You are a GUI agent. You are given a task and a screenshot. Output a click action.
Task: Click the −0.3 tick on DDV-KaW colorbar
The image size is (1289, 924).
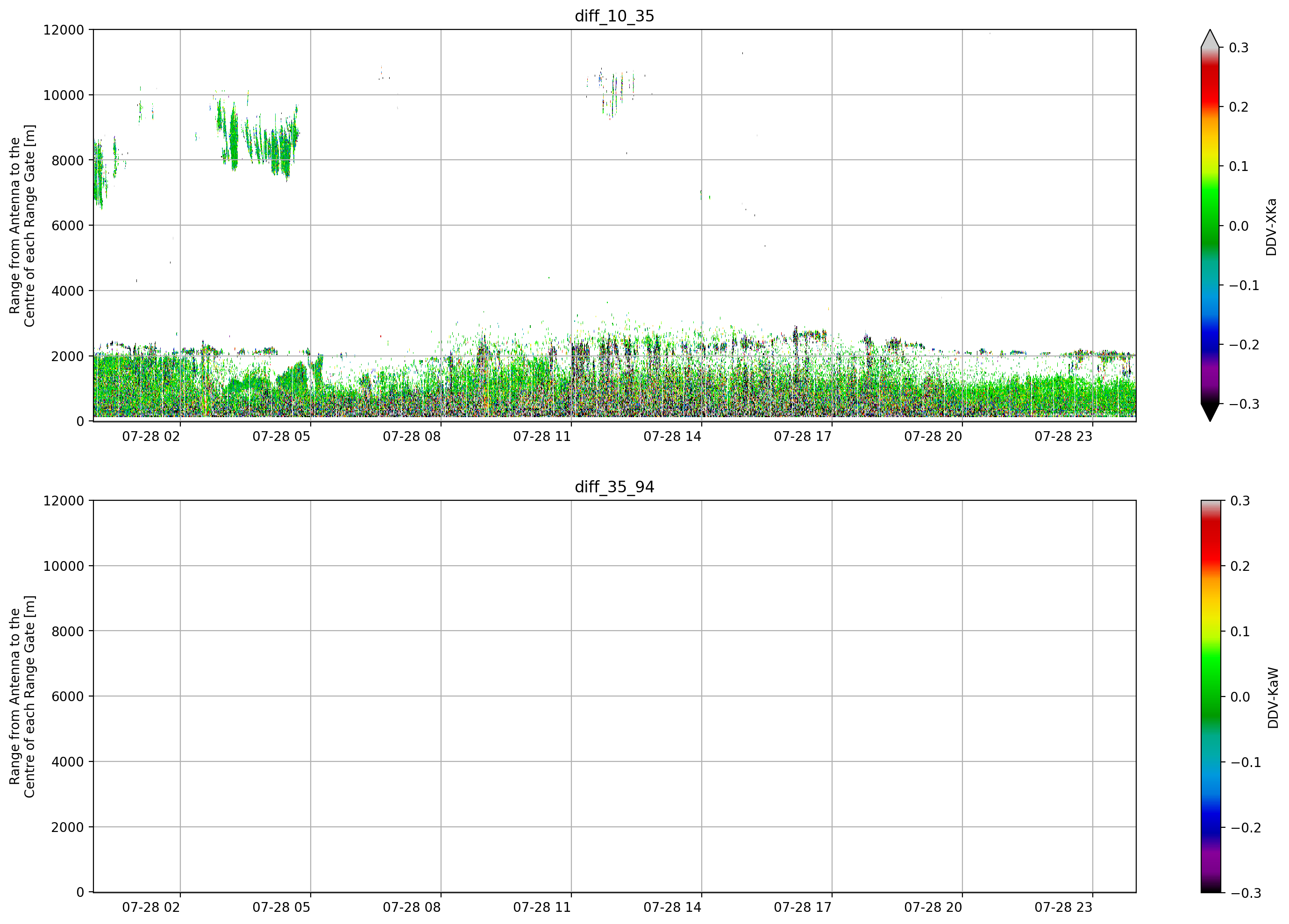[1246, 893]
